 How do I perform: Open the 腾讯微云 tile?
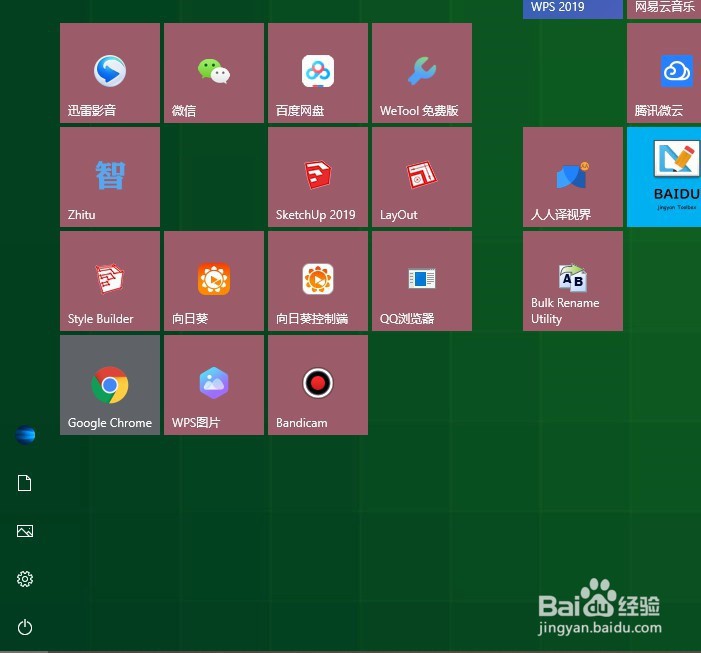(664, 73)
